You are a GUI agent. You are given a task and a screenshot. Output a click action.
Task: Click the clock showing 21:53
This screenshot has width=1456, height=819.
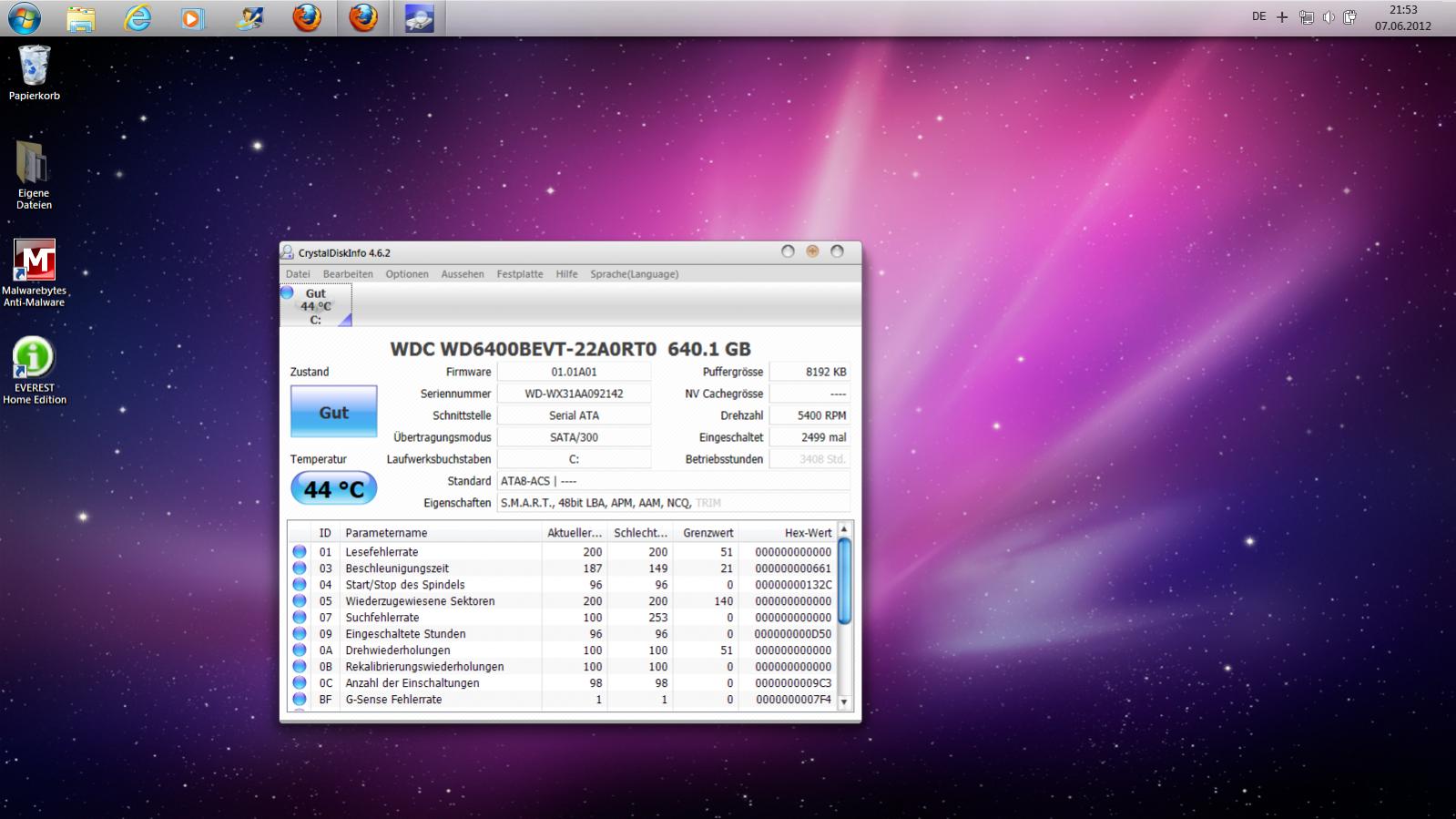pos(1403,10)
